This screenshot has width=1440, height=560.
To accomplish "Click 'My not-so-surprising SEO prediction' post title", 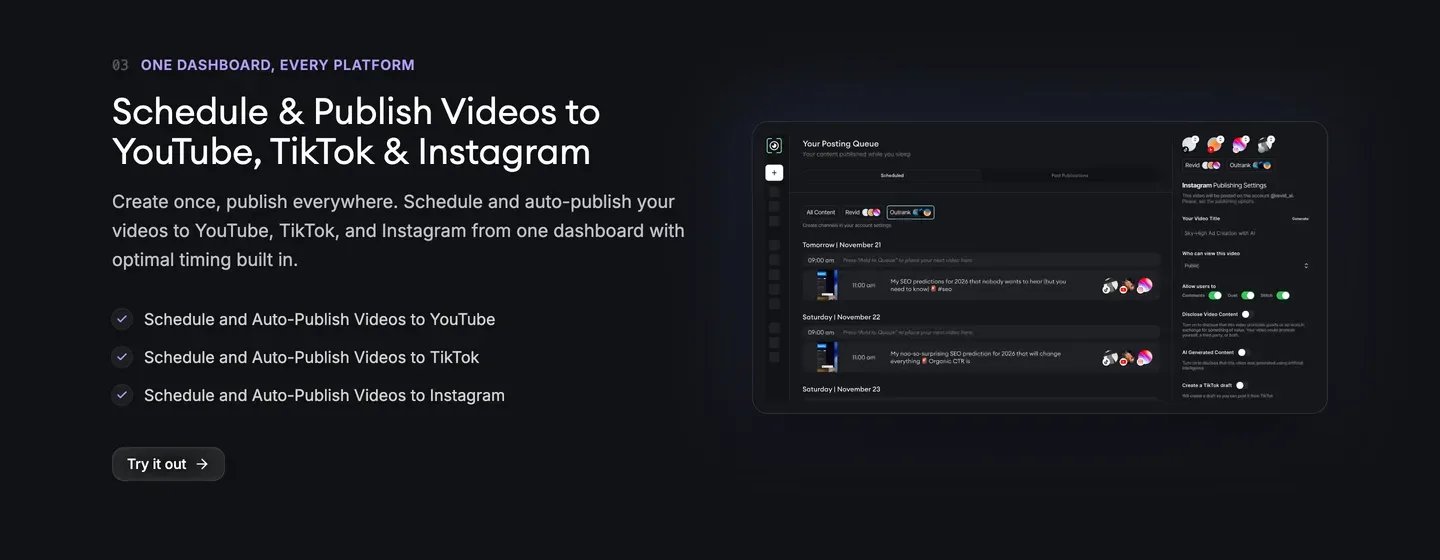I will pyautogui.click(x=975, y=357).
